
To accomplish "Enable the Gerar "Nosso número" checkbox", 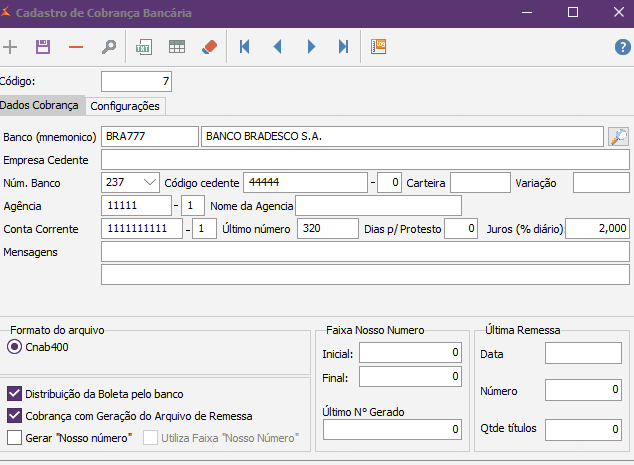I will coord(14,437).
